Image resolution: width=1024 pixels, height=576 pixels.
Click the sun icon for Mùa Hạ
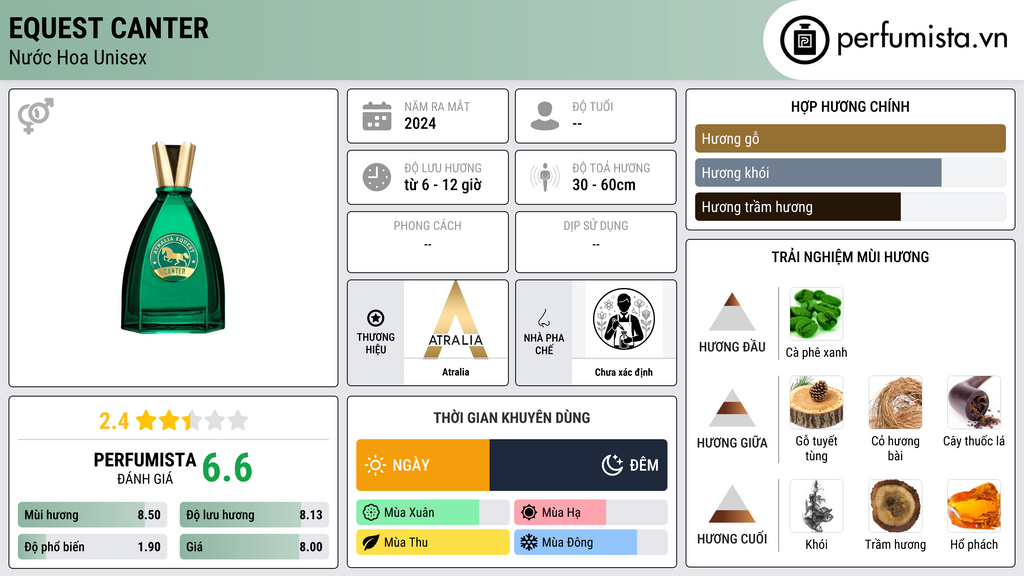(529, 513)
